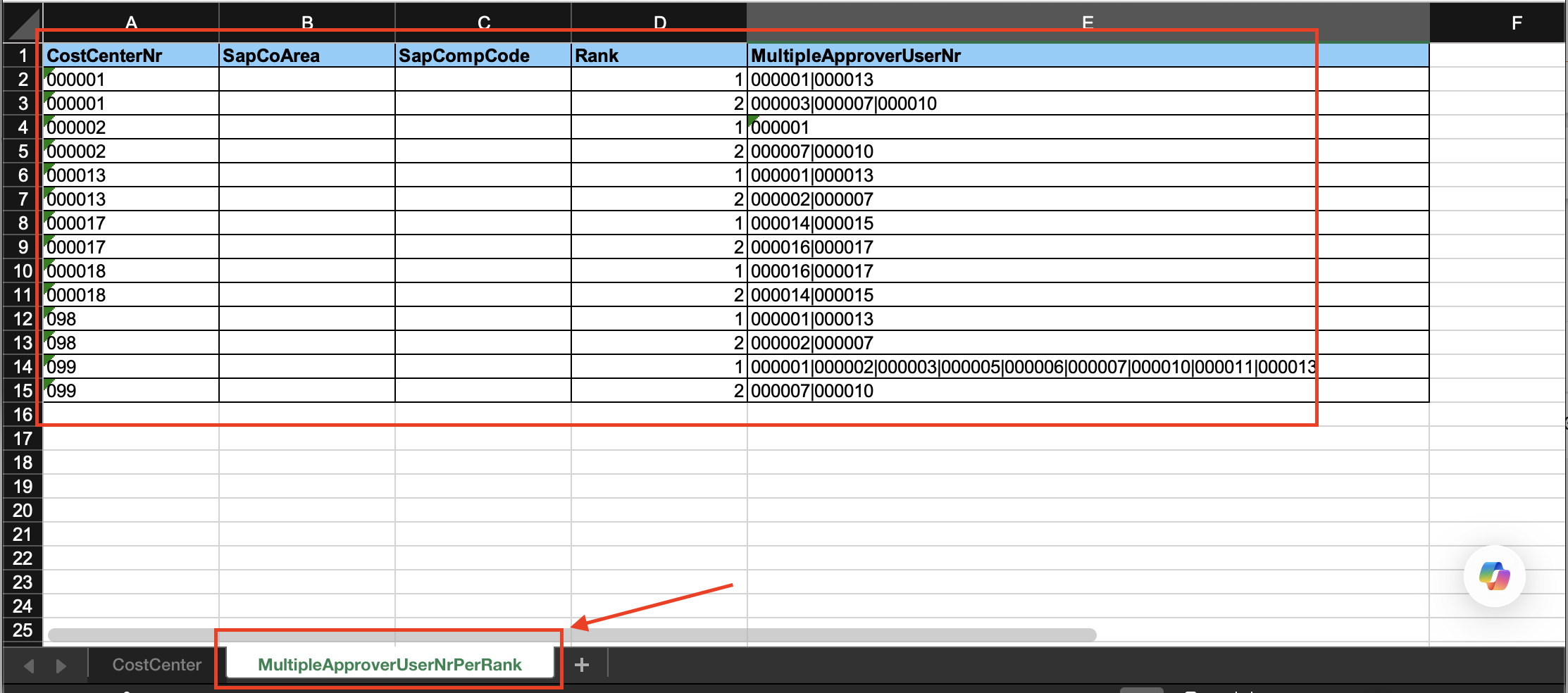Click the horizontal scrollbar thumb
1568x693 pixels.
[x=572, y=635]
